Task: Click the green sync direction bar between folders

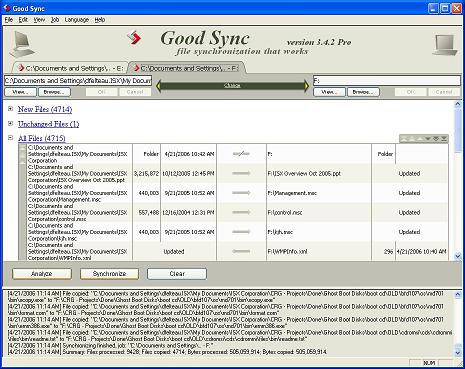Action: coord(233,86)
